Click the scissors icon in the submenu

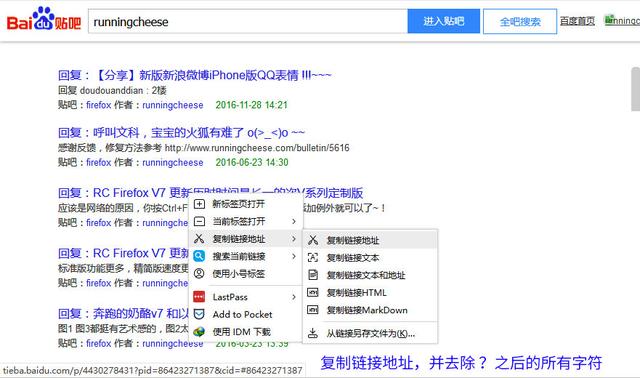(x=313, y=240)
